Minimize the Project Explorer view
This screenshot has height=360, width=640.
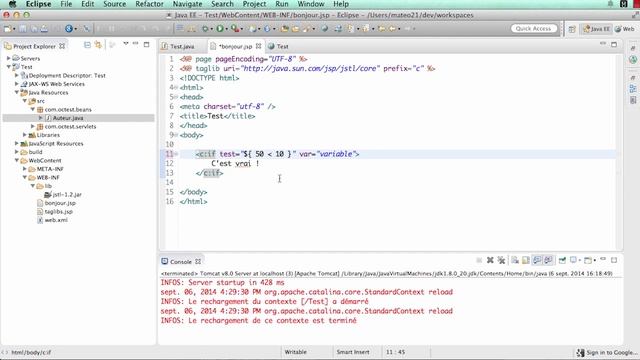(136, 44)
